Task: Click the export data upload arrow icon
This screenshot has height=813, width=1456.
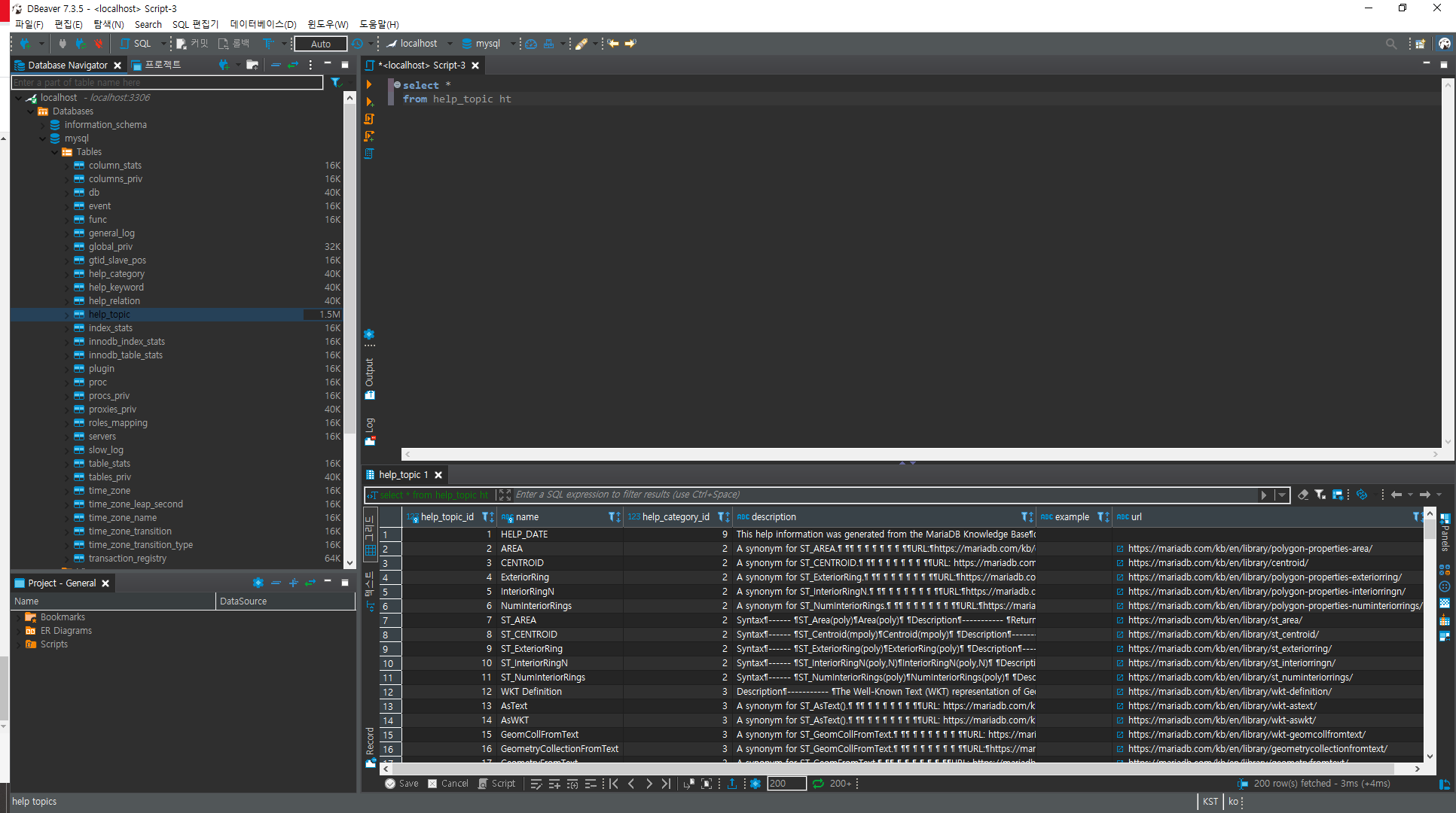Action: [x=731, y=784]
